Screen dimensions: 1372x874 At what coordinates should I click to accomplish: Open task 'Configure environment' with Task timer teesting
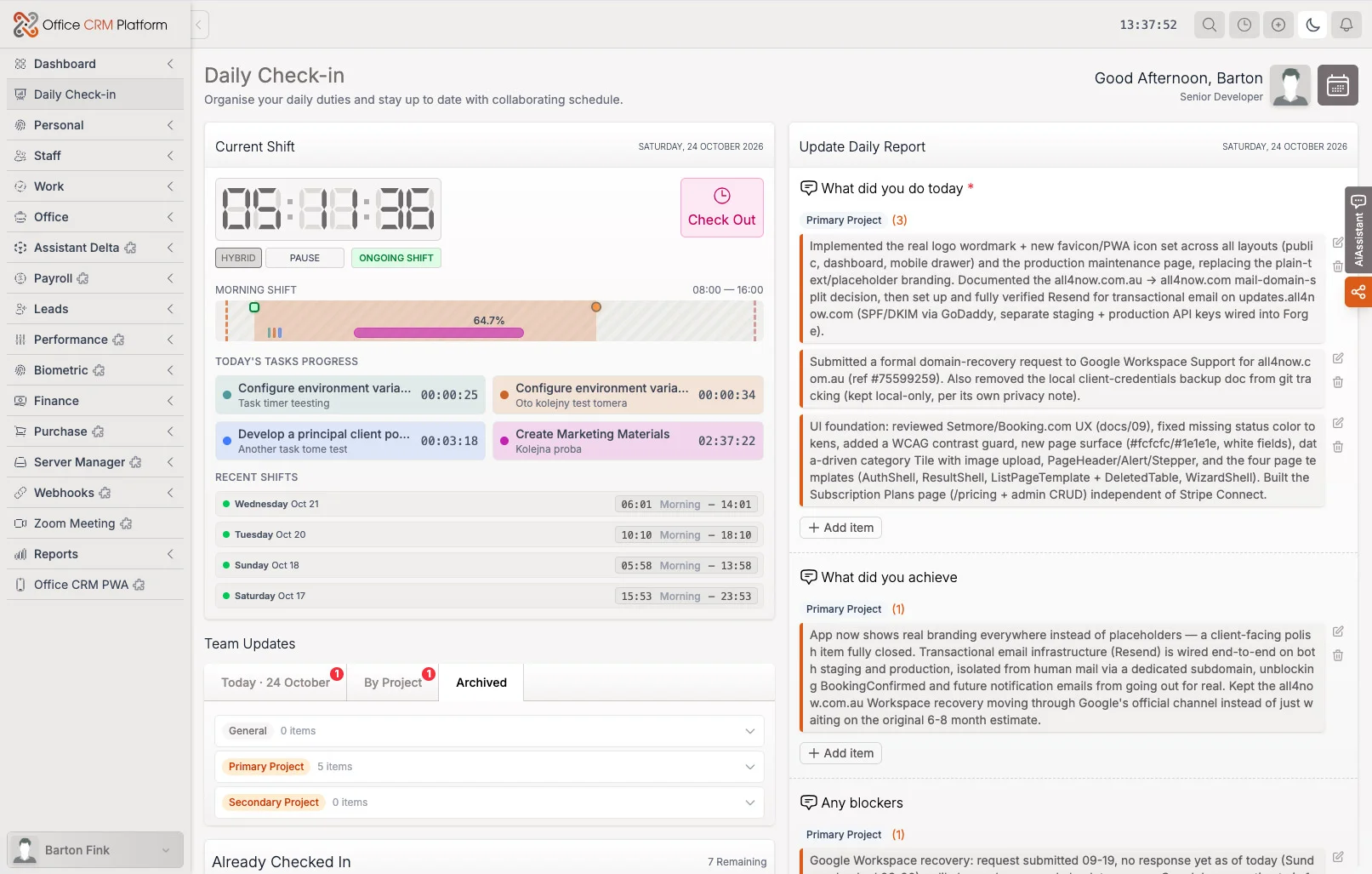click(x=350, y=395)
